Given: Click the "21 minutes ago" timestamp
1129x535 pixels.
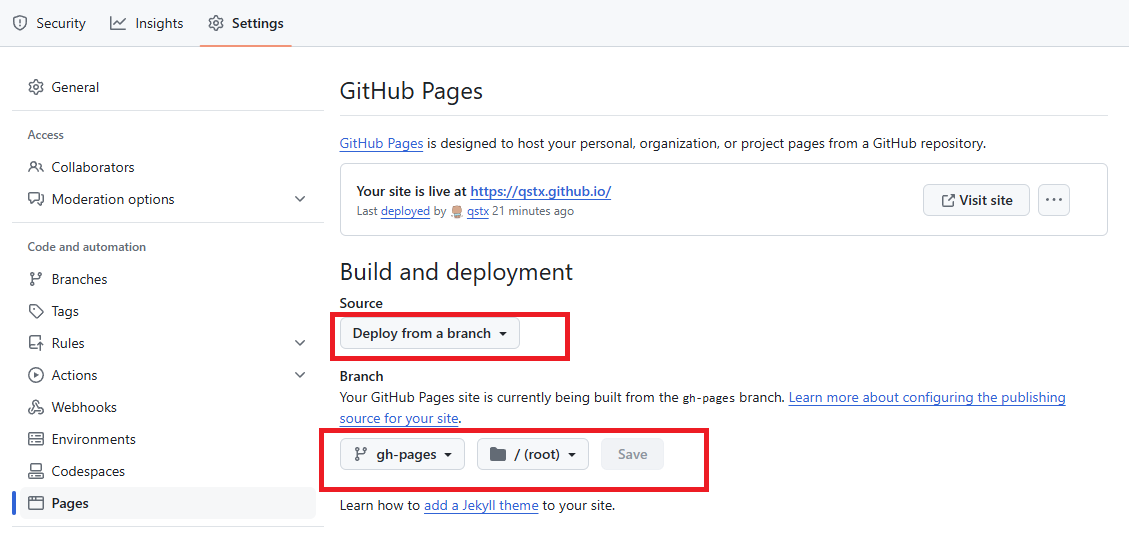Looking at the screenshot, I should coord(533,212).
